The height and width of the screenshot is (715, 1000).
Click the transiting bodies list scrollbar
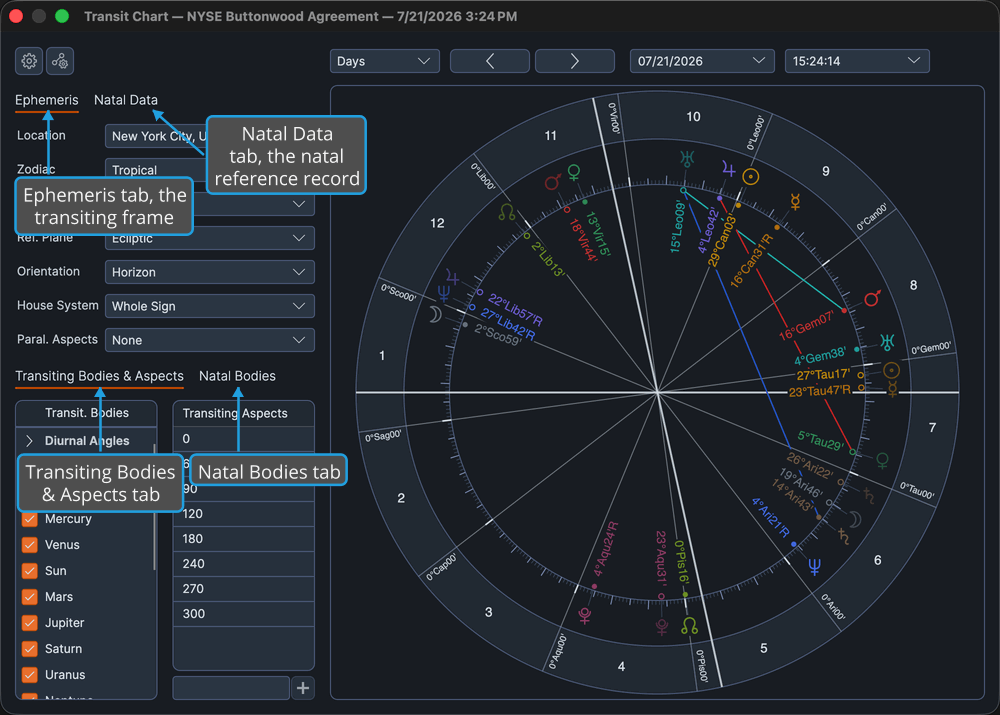[154, 507]
